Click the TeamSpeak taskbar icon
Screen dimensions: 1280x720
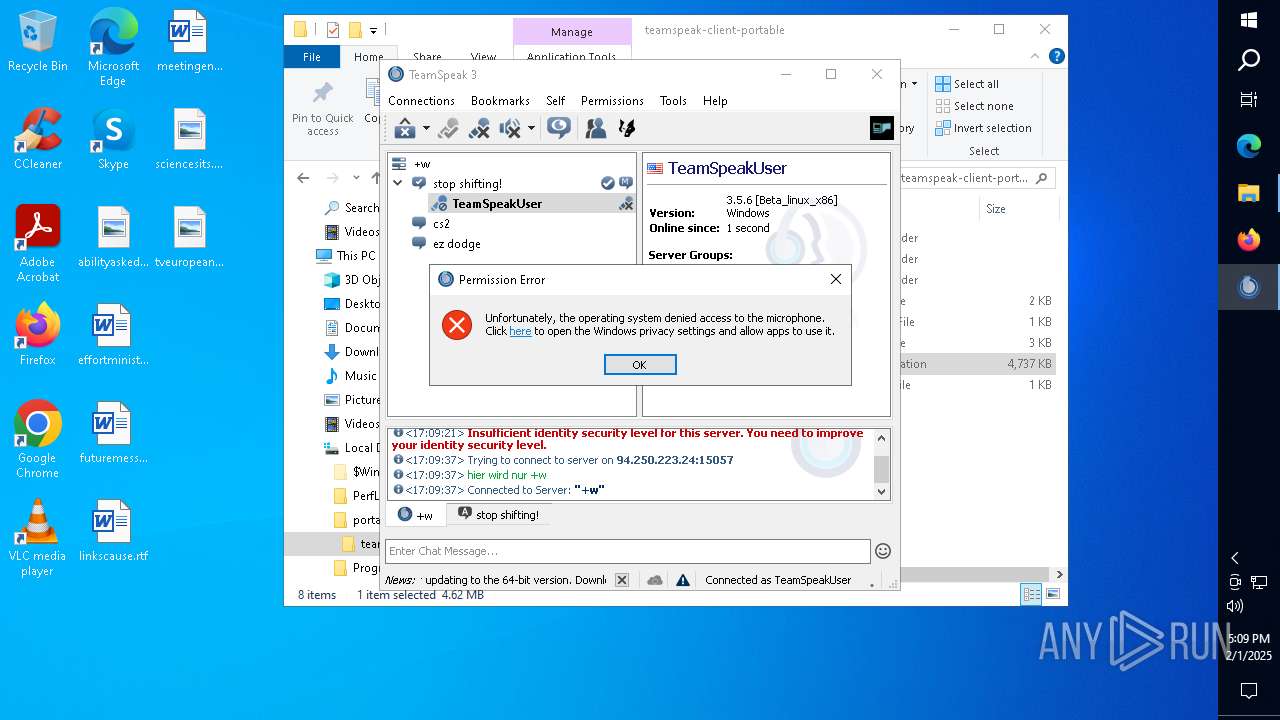[1249, 287]
